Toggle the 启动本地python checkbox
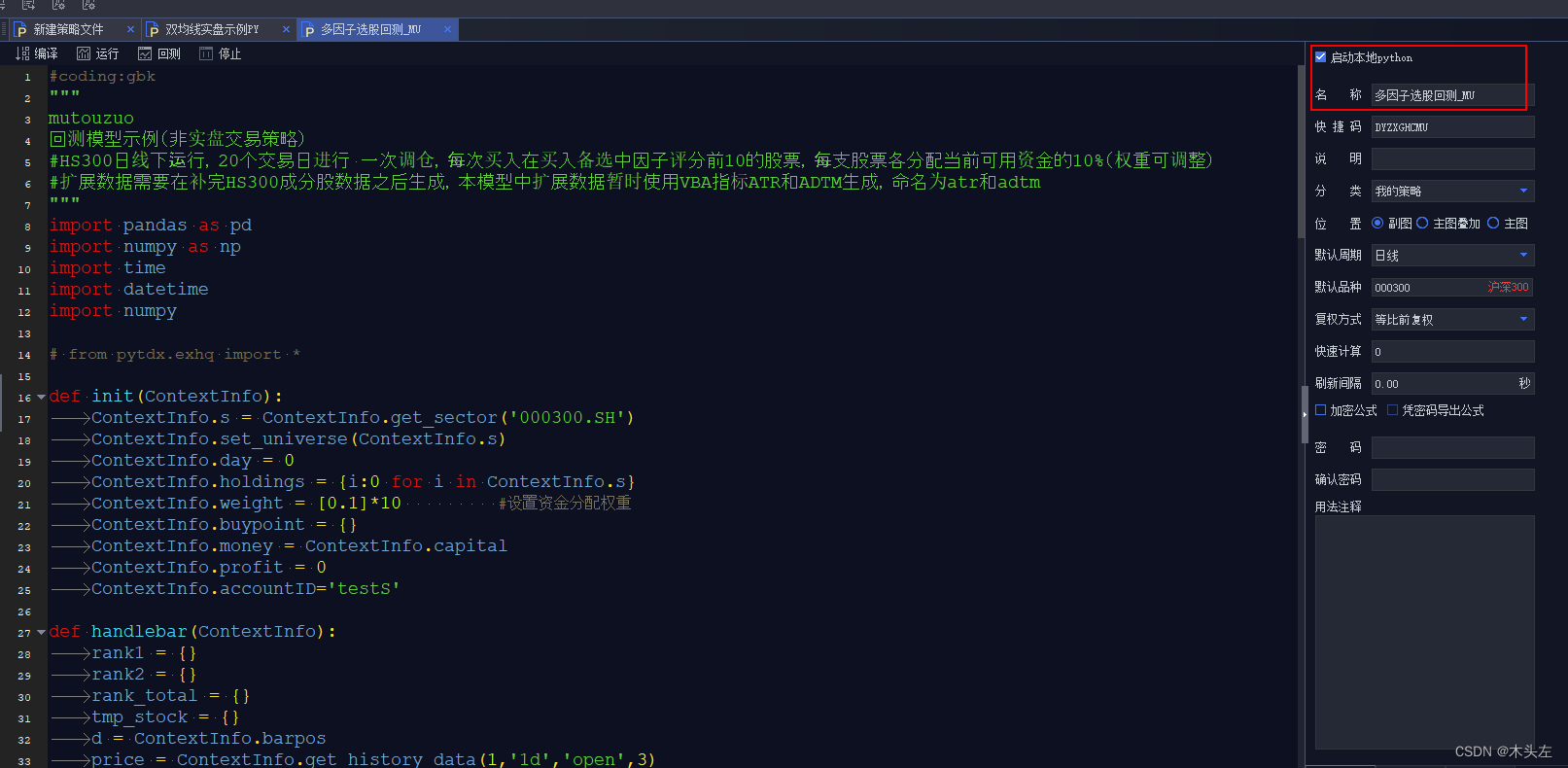 tap(1320, 57)
